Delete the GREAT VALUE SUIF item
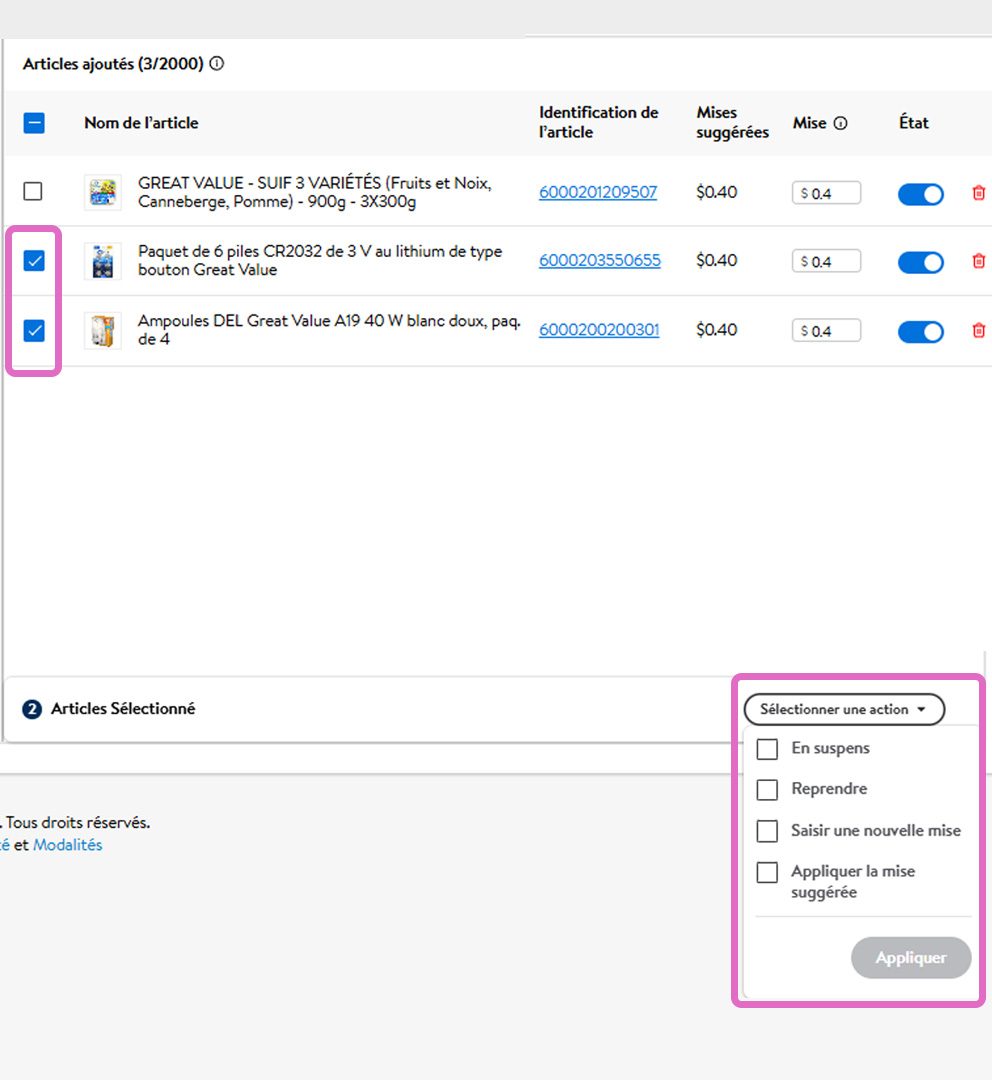The width and height of the screenshot is (992, 1080). tap(978, 193)
